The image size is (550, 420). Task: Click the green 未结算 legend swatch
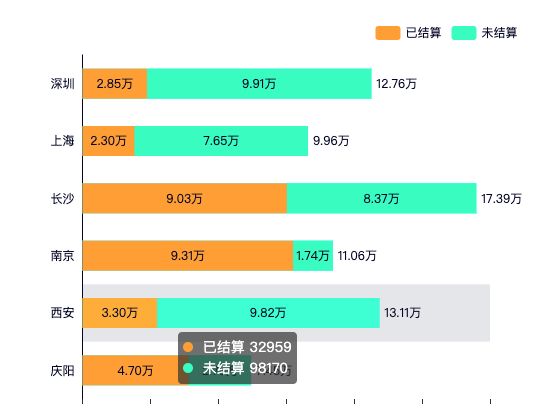tap(464, 33)
